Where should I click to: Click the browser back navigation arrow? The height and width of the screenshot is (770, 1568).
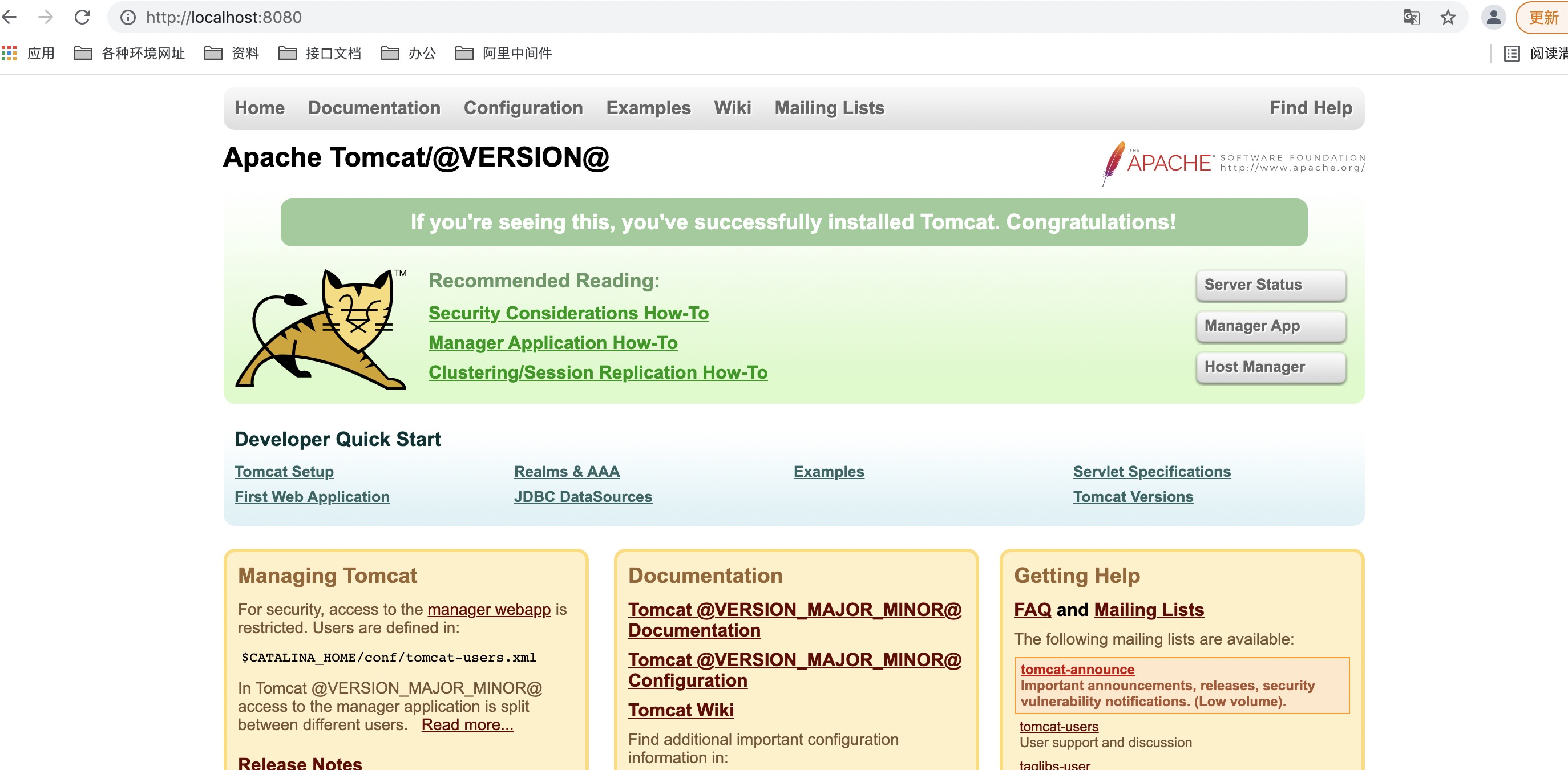[x=15, y=16]
